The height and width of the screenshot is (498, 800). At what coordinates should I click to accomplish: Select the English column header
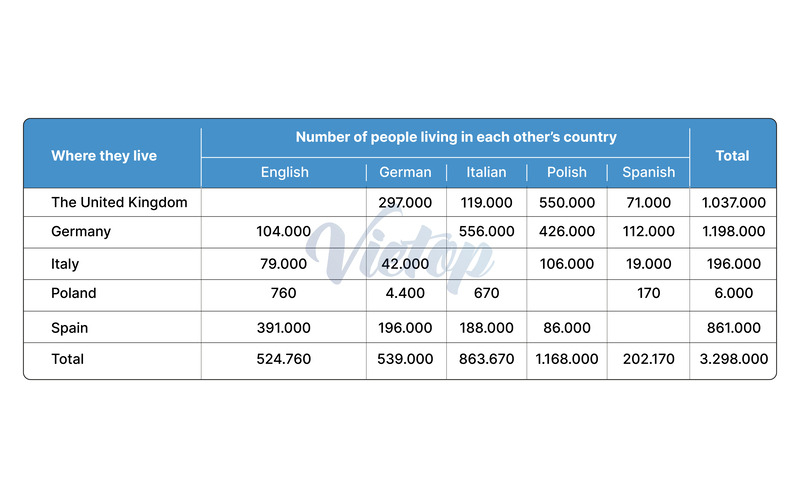coord(285,172)
